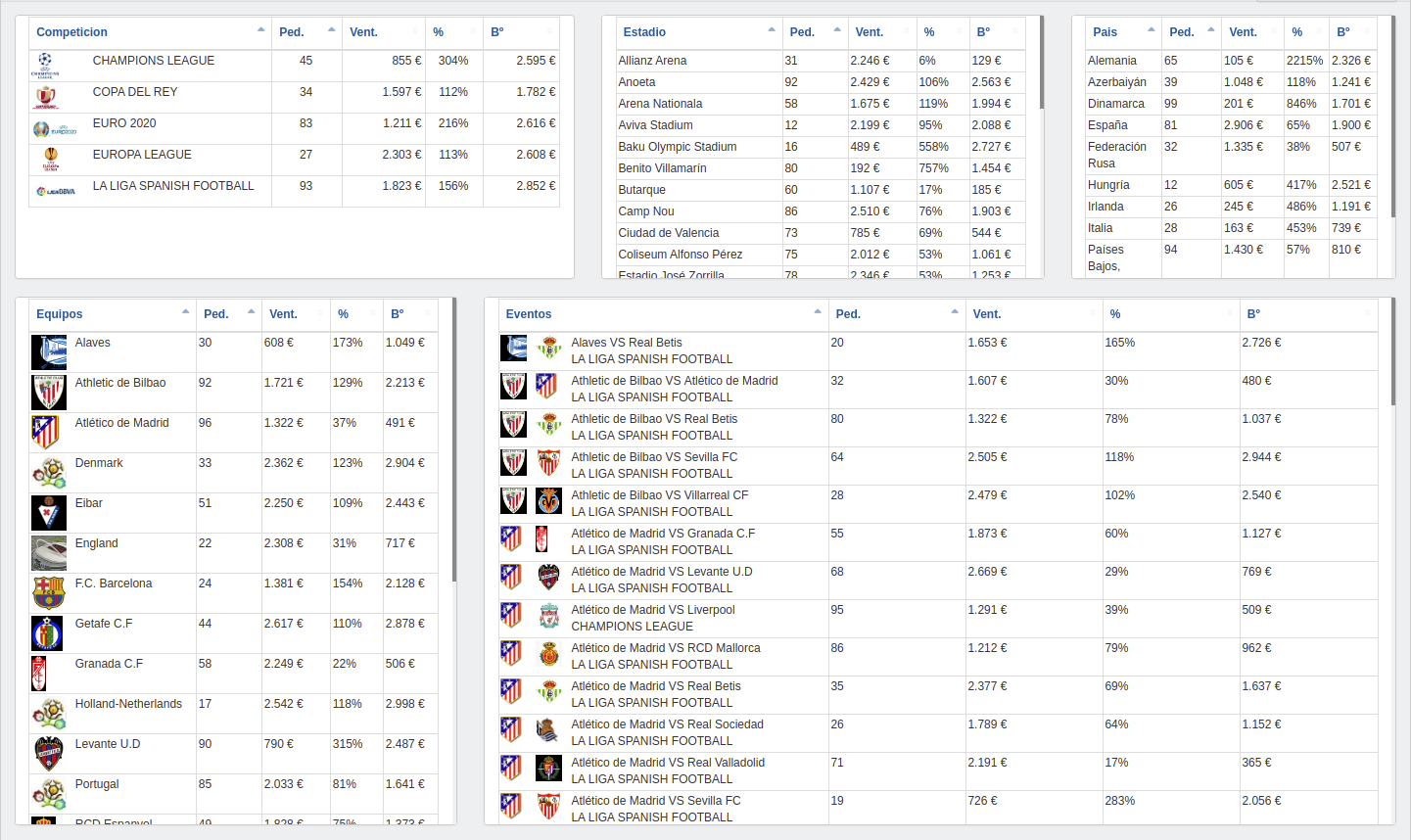Select the CHAMPIONS LEAGUE row

295,66
